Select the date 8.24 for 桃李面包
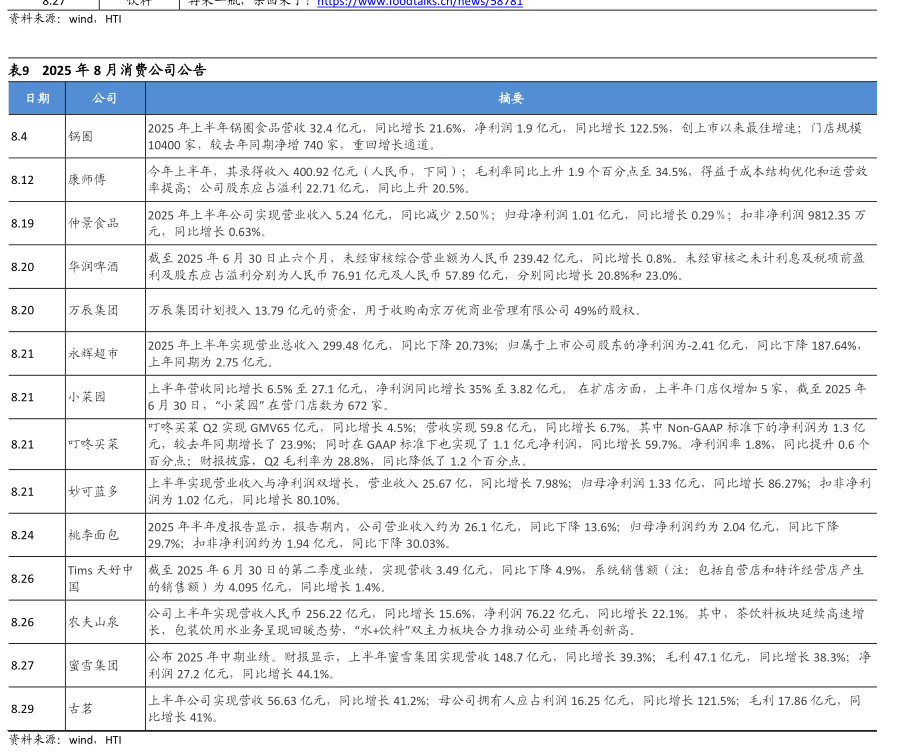 (x=22, y=535)
